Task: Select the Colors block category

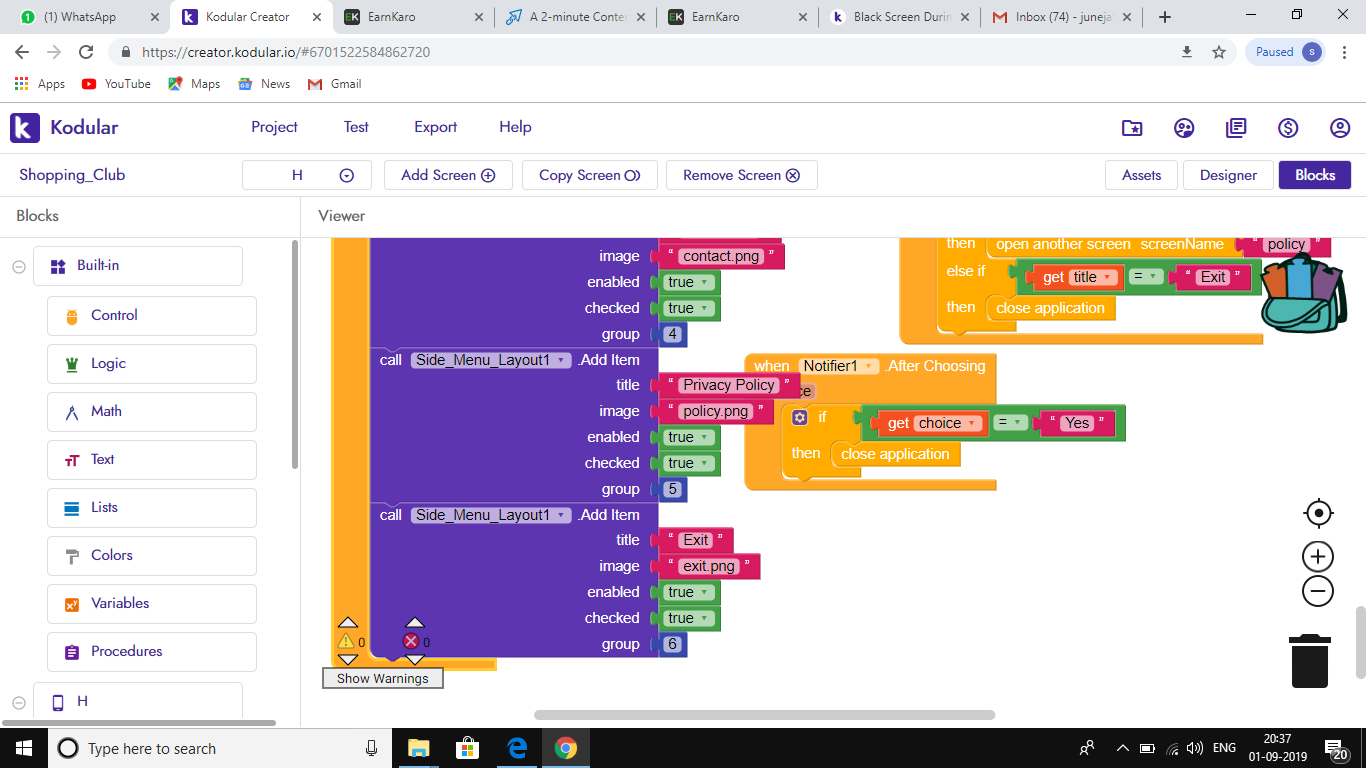Action: tap(111, 555)
